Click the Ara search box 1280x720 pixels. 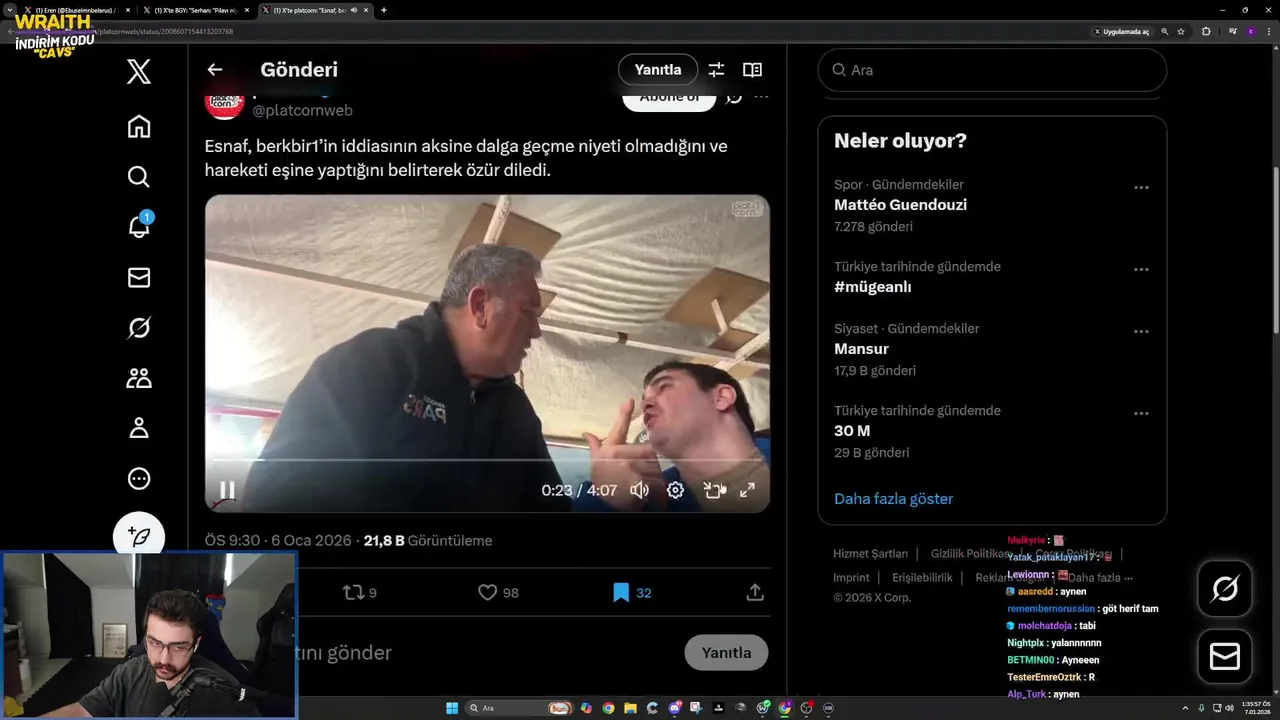coord(992,70)
